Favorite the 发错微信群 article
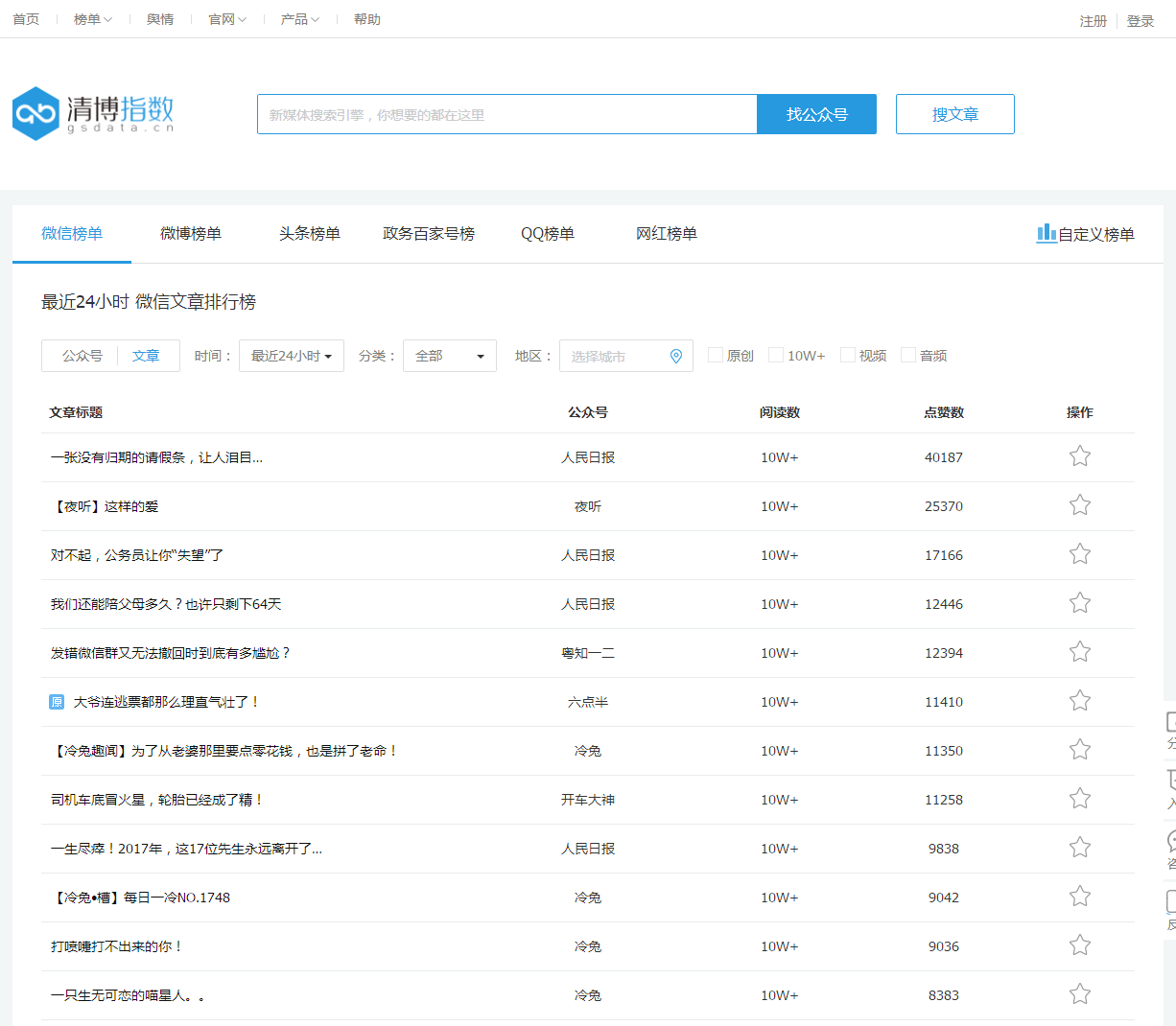The image size is (1176, 1026). click(1080, 652)
